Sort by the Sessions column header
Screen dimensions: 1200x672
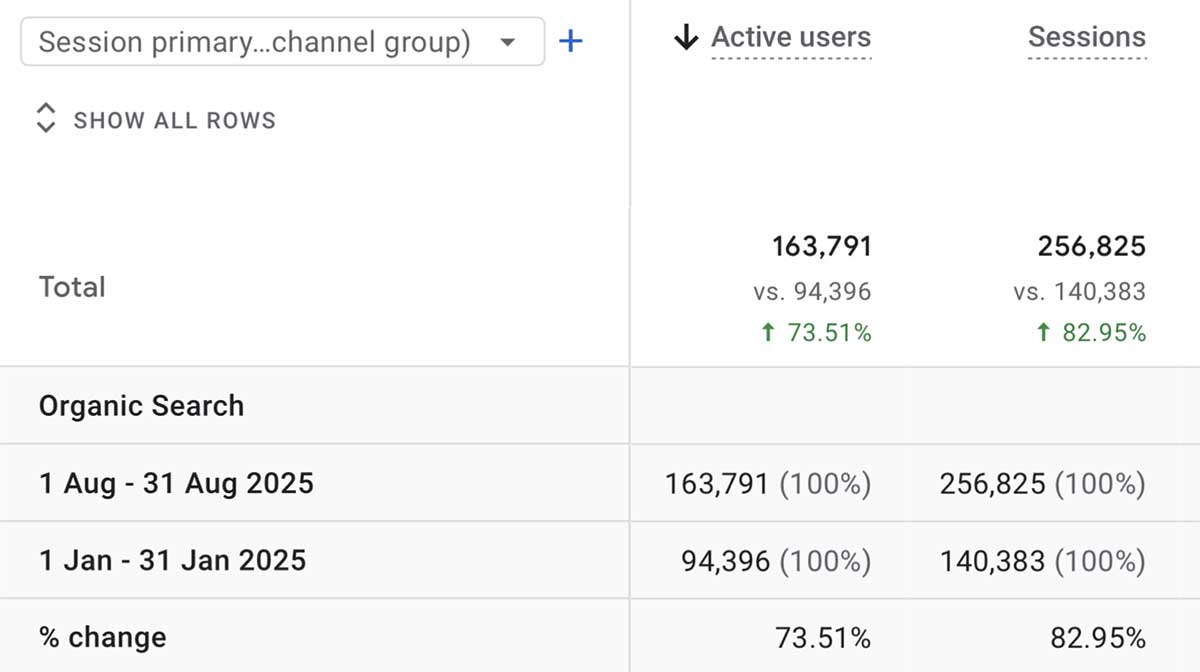click(x=1086, y=37)
